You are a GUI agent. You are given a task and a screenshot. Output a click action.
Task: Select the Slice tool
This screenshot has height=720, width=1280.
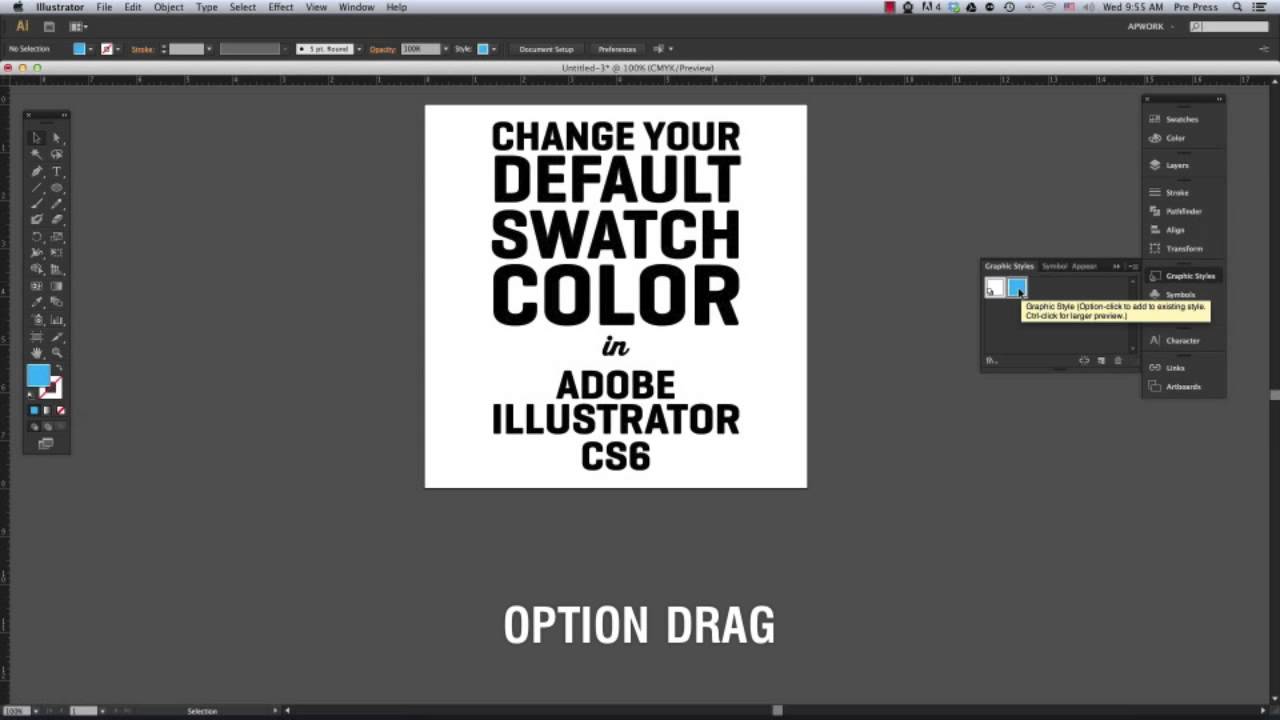[x=56, y=336]
